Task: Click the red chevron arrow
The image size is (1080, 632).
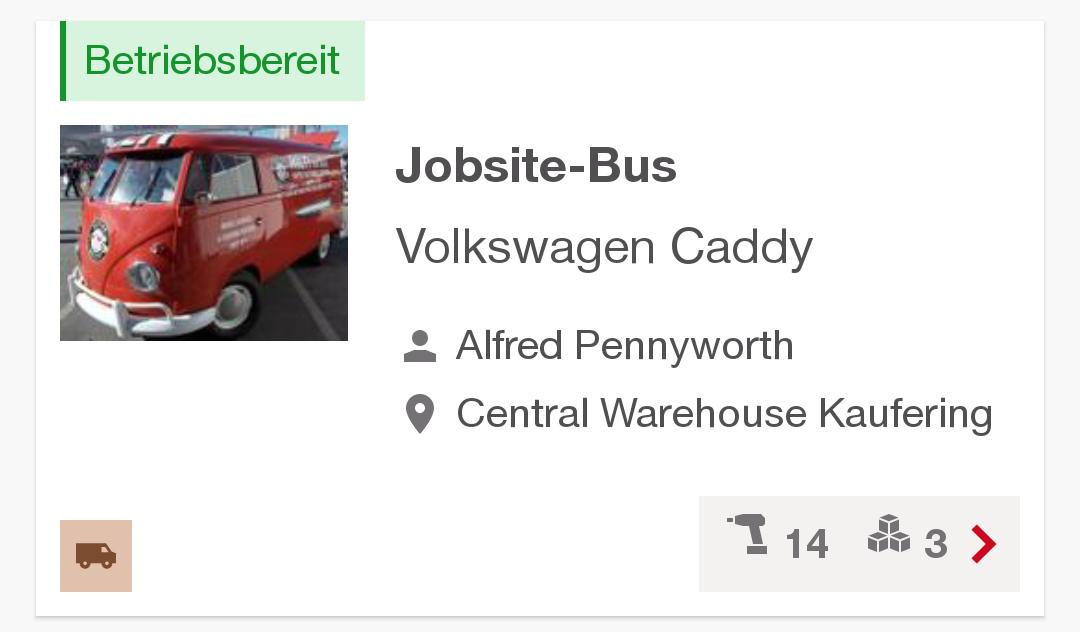Action: pyautogui.click(x=984, y=544)
